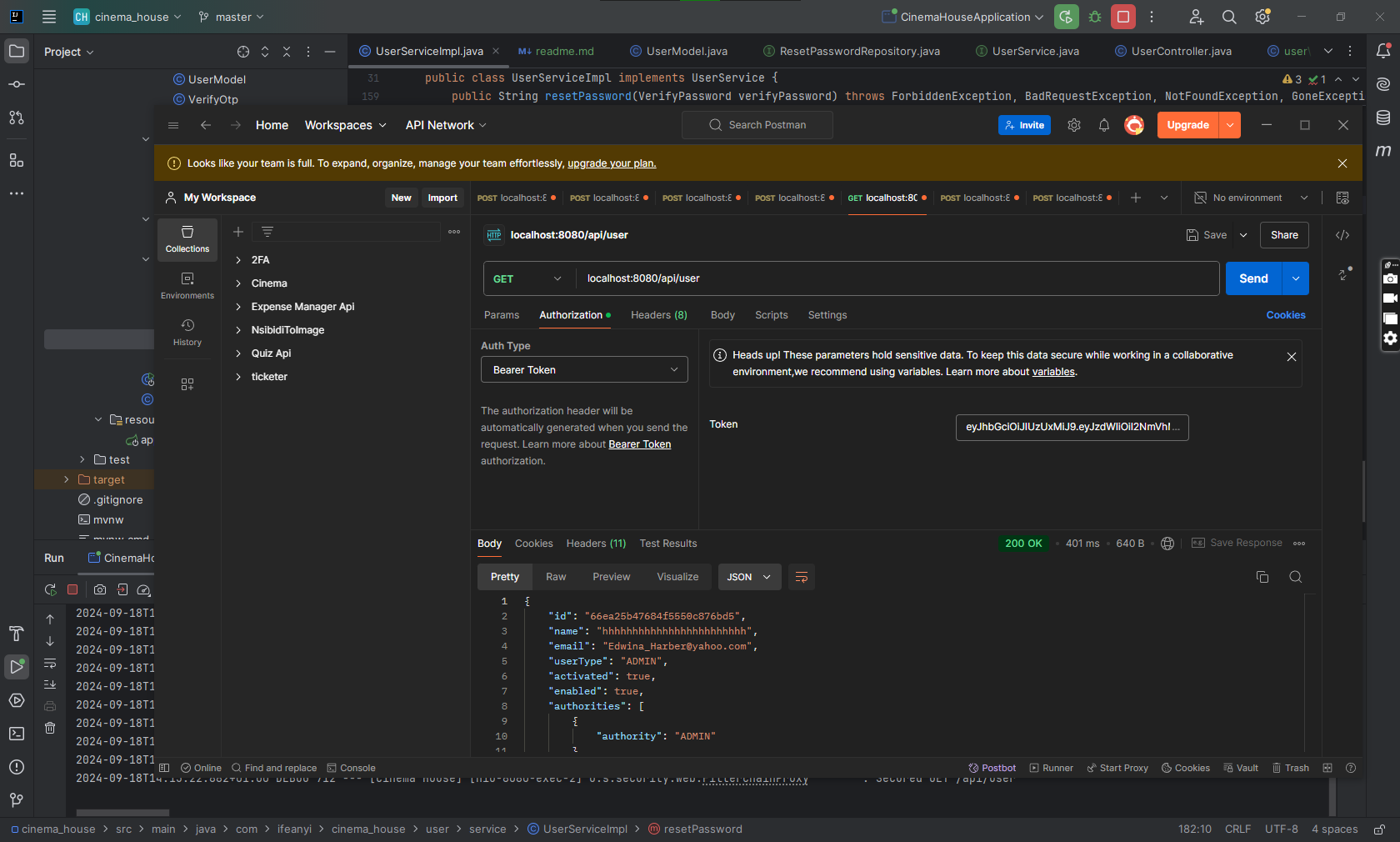Open the Database tool window icon
1400x842 pixels.
1383,118
